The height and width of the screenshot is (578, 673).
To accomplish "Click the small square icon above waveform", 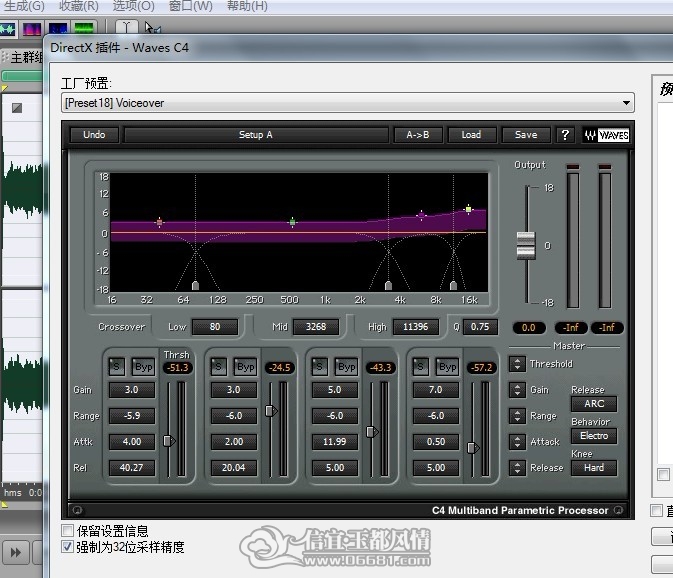I will (17, 108).
